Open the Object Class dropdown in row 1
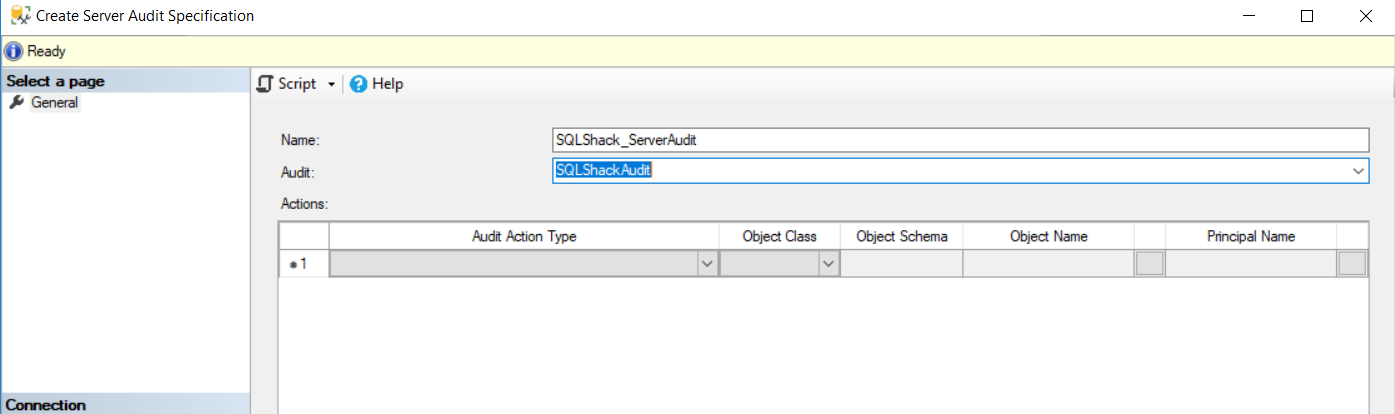 tap(828, 264)
